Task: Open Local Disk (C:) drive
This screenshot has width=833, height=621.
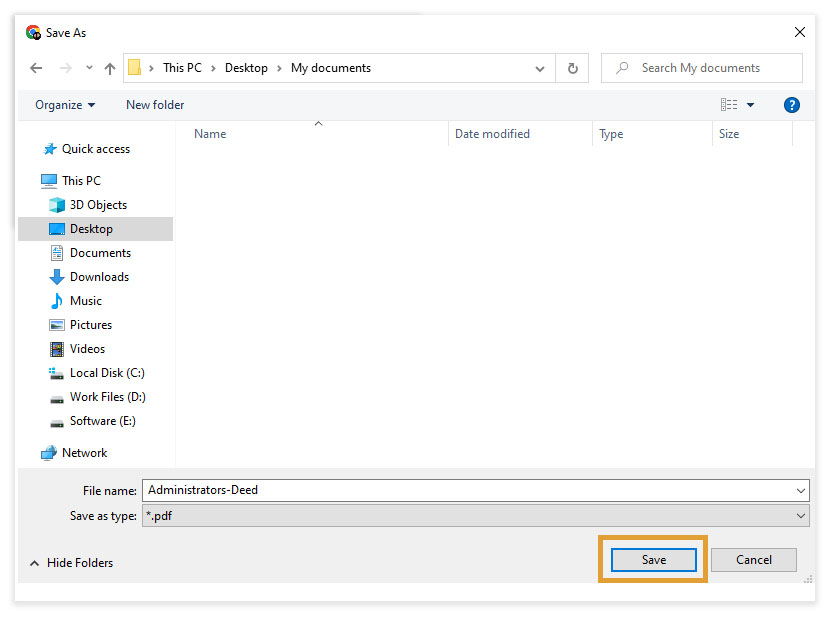Action: pos(107,373)
